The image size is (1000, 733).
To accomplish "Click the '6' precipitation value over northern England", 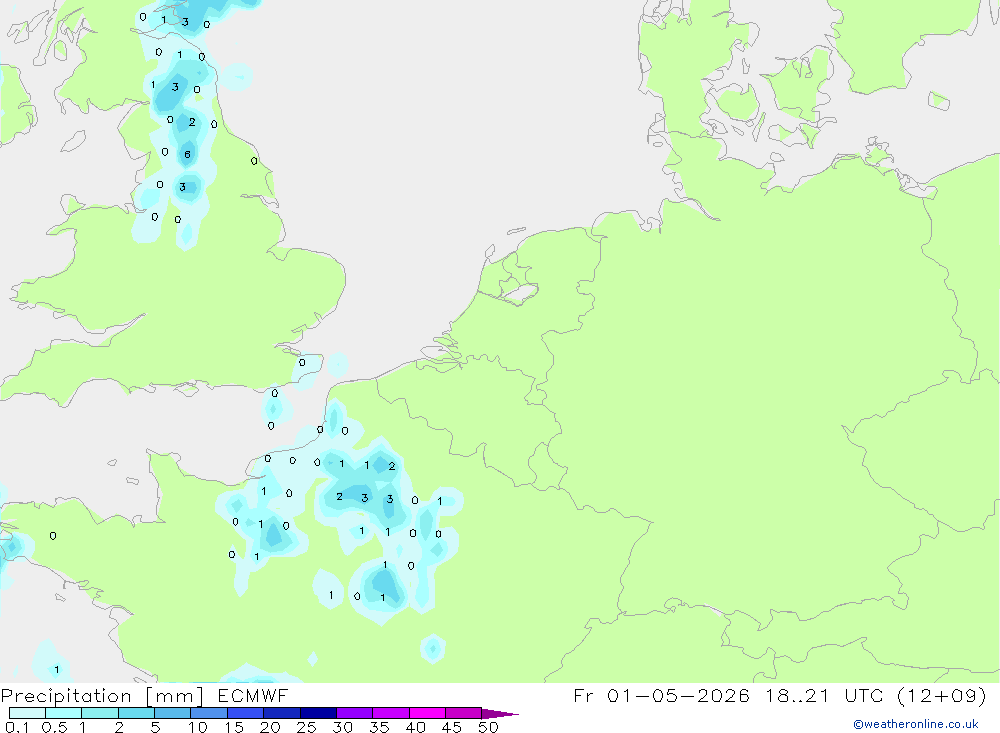I will coord(188,154).
